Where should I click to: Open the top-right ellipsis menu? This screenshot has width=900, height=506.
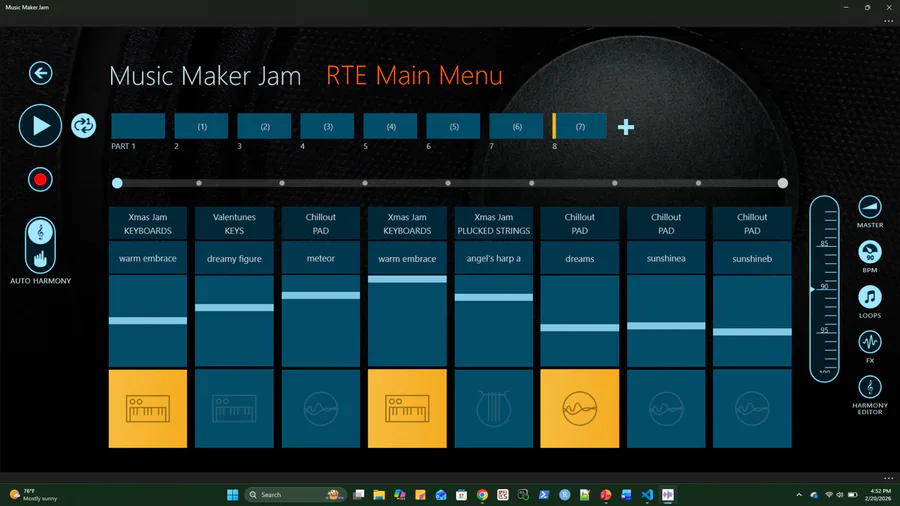coord(889,21)
